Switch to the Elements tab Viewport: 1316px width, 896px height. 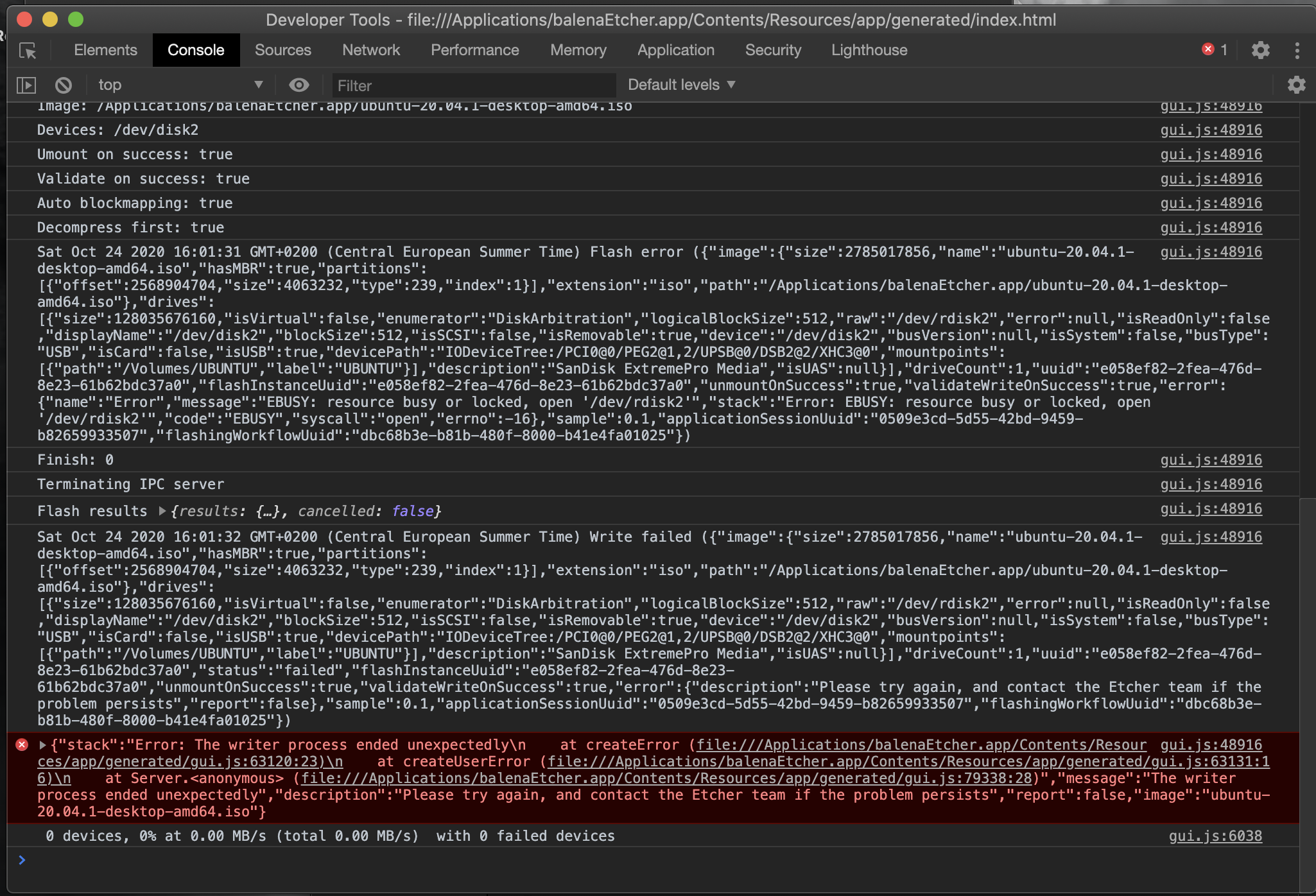pyautogui.click(x=105, y=50)
